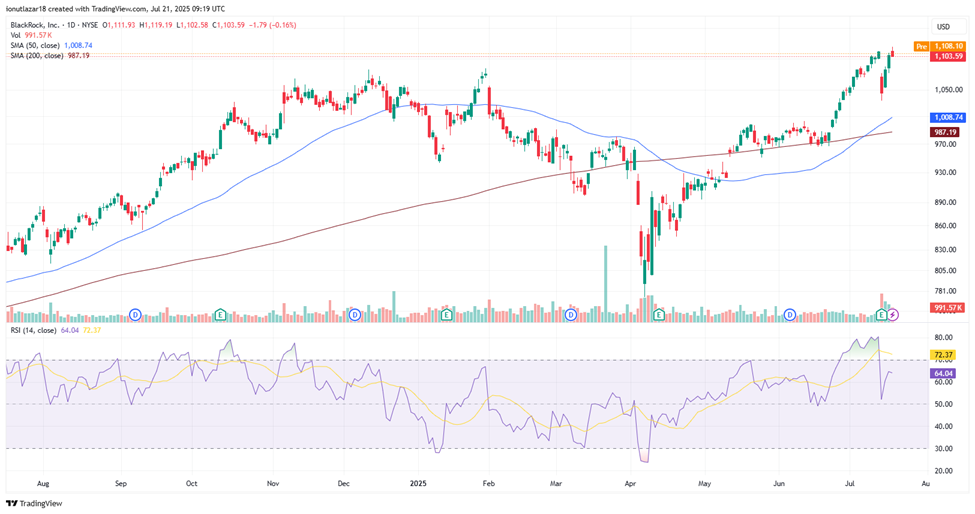Click the June dividend D marker
Viewport: 975px width, 514px height.
click(789, 315)
